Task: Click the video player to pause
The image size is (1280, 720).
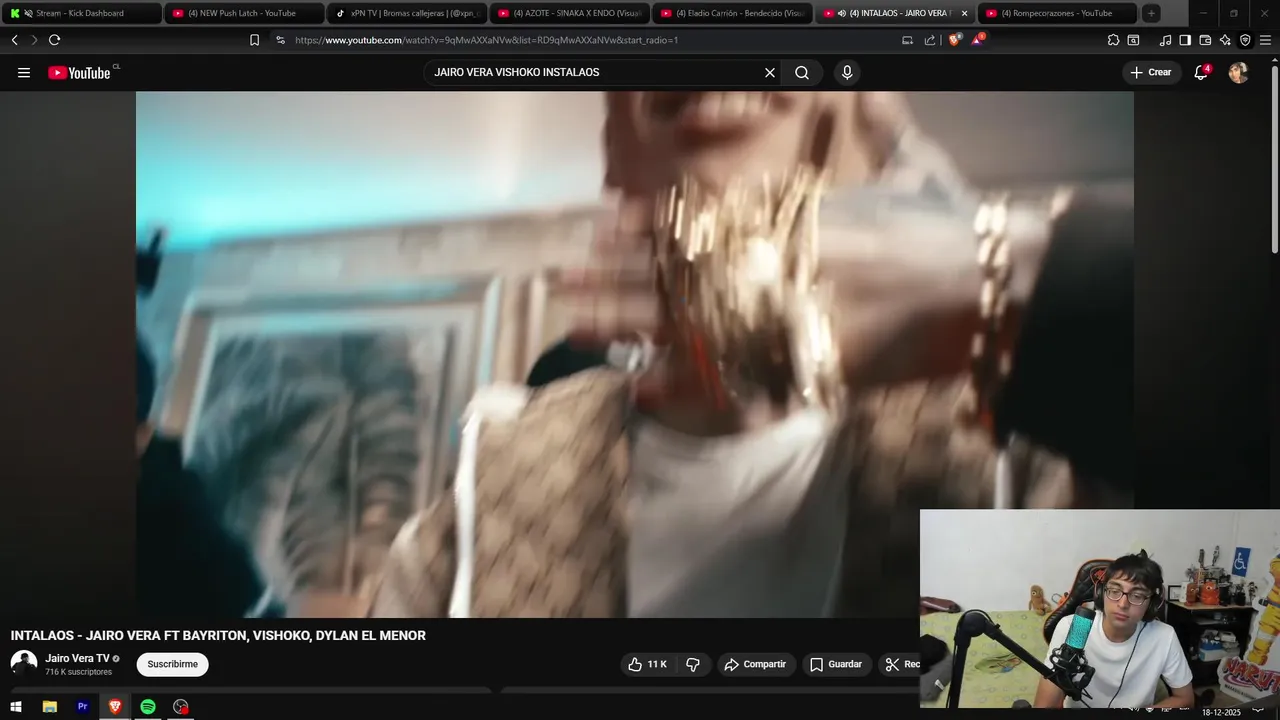Action: (x=634, y=354)
